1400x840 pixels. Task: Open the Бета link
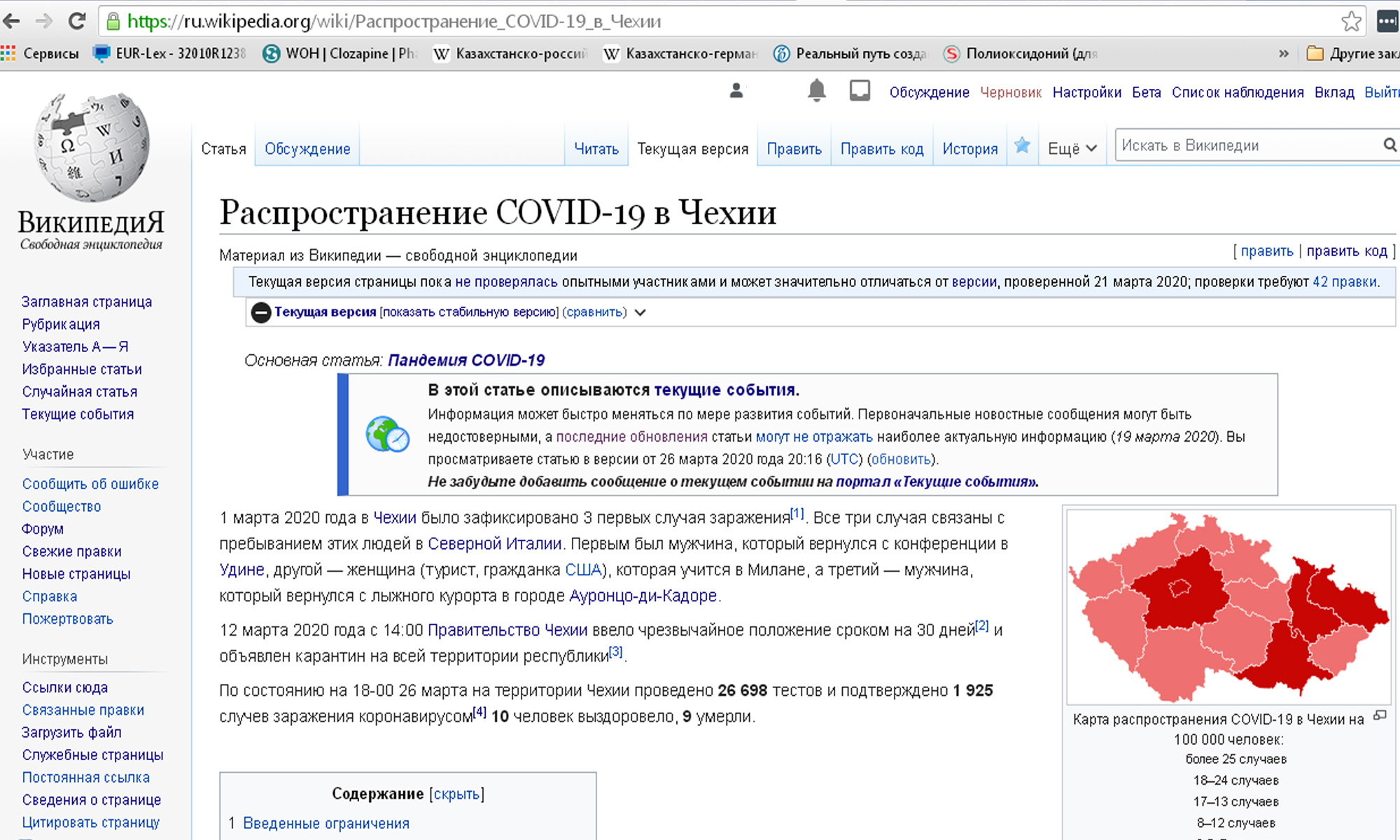coord(1147,92)
